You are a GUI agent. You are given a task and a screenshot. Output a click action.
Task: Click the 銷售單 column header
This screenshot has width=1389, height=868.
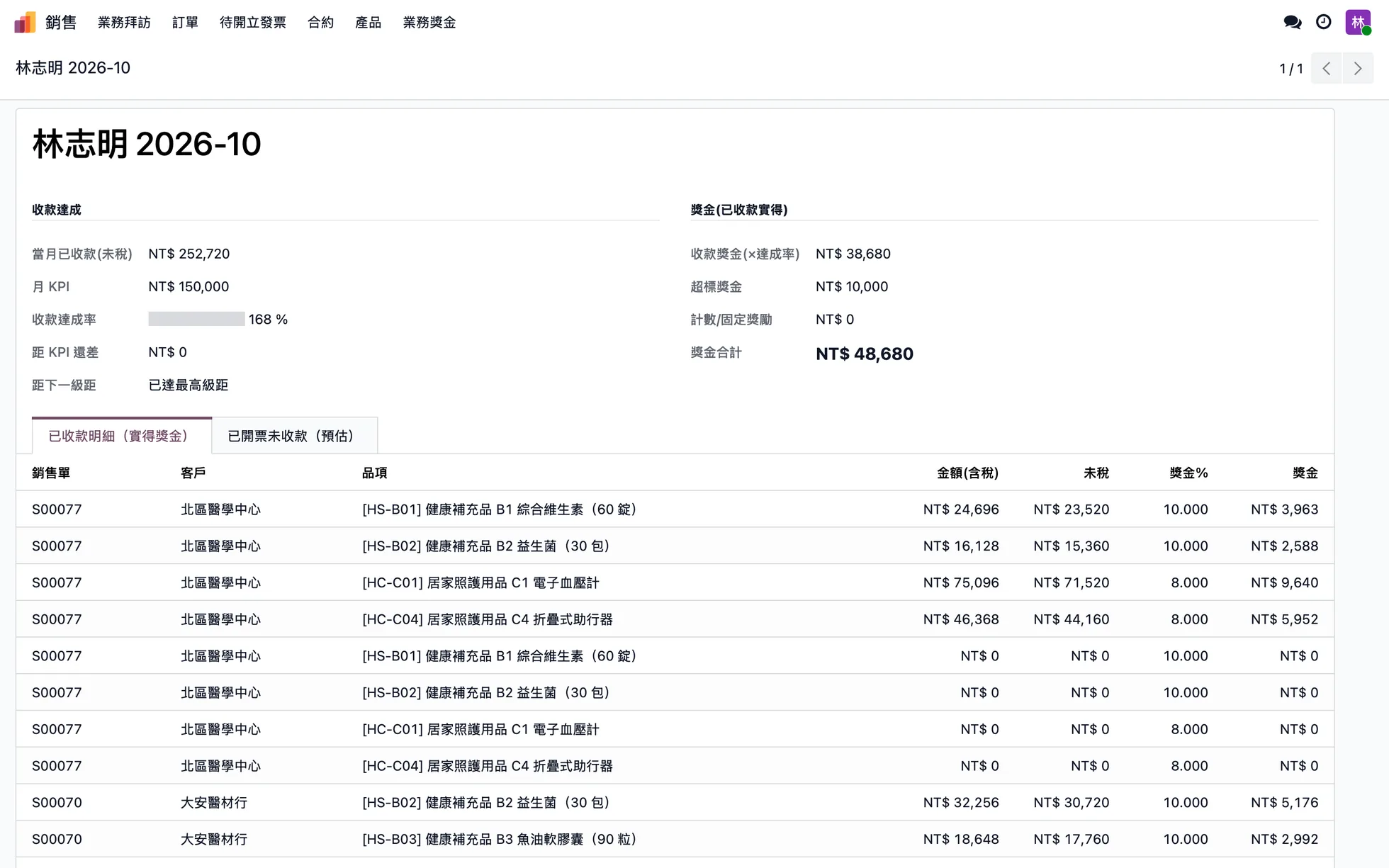pos(51,473)
